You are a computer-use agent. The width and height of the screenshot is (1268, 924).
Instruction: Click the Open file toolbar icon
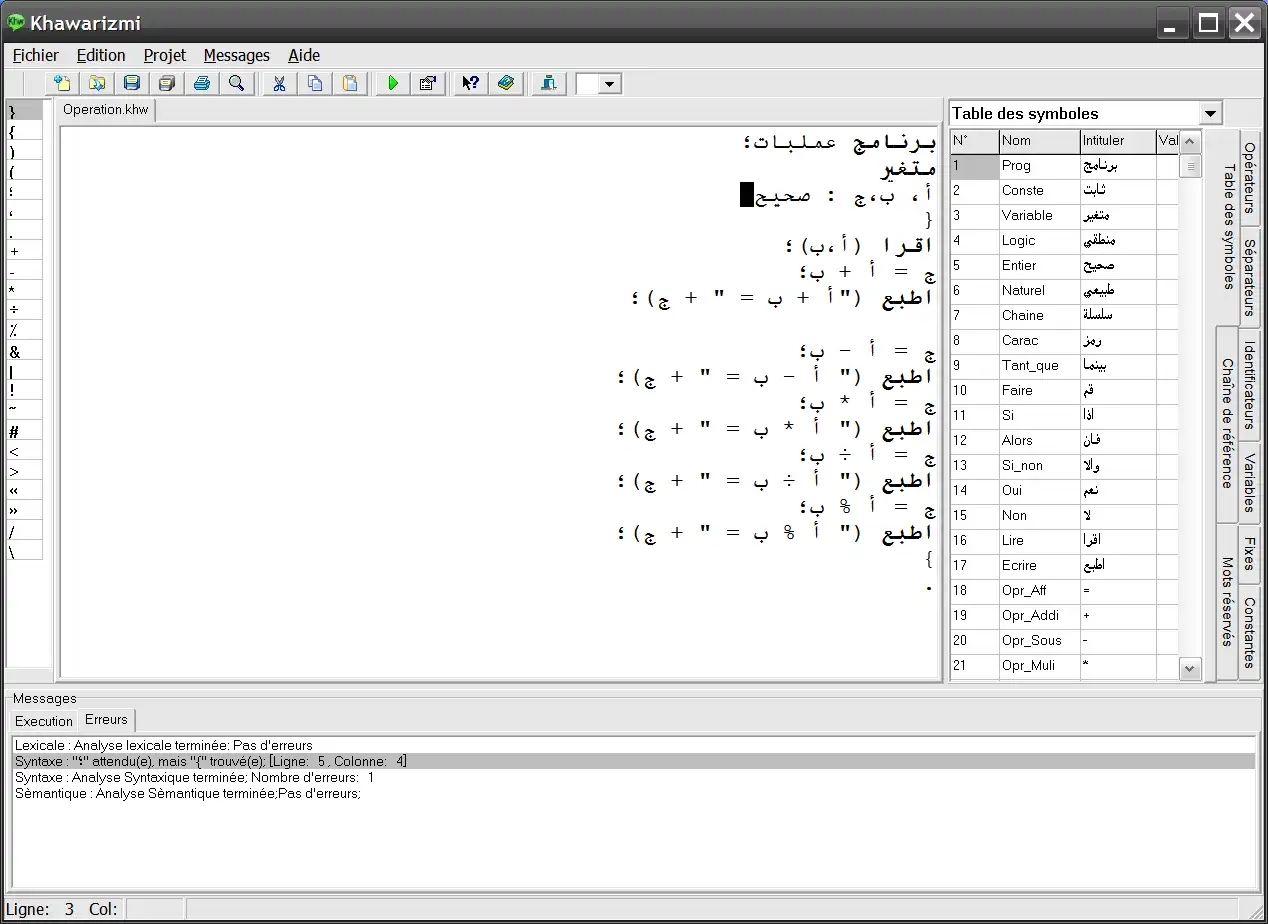[97, 84]
